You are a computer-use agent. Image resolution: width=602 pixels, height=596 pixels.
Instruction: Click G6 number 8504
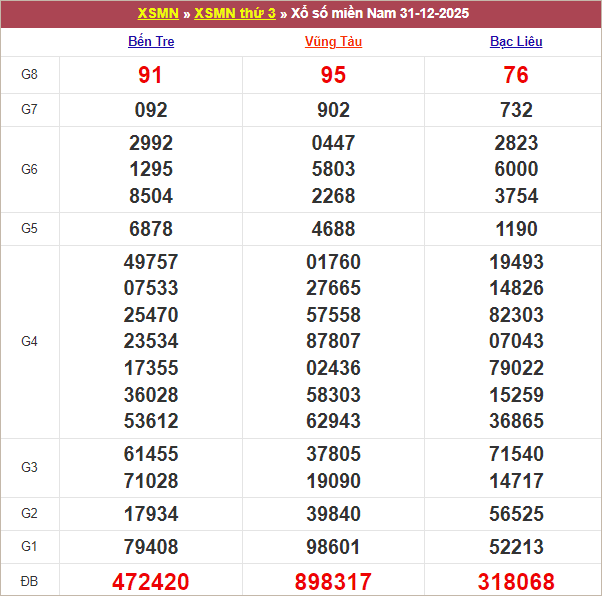(151, 196)
